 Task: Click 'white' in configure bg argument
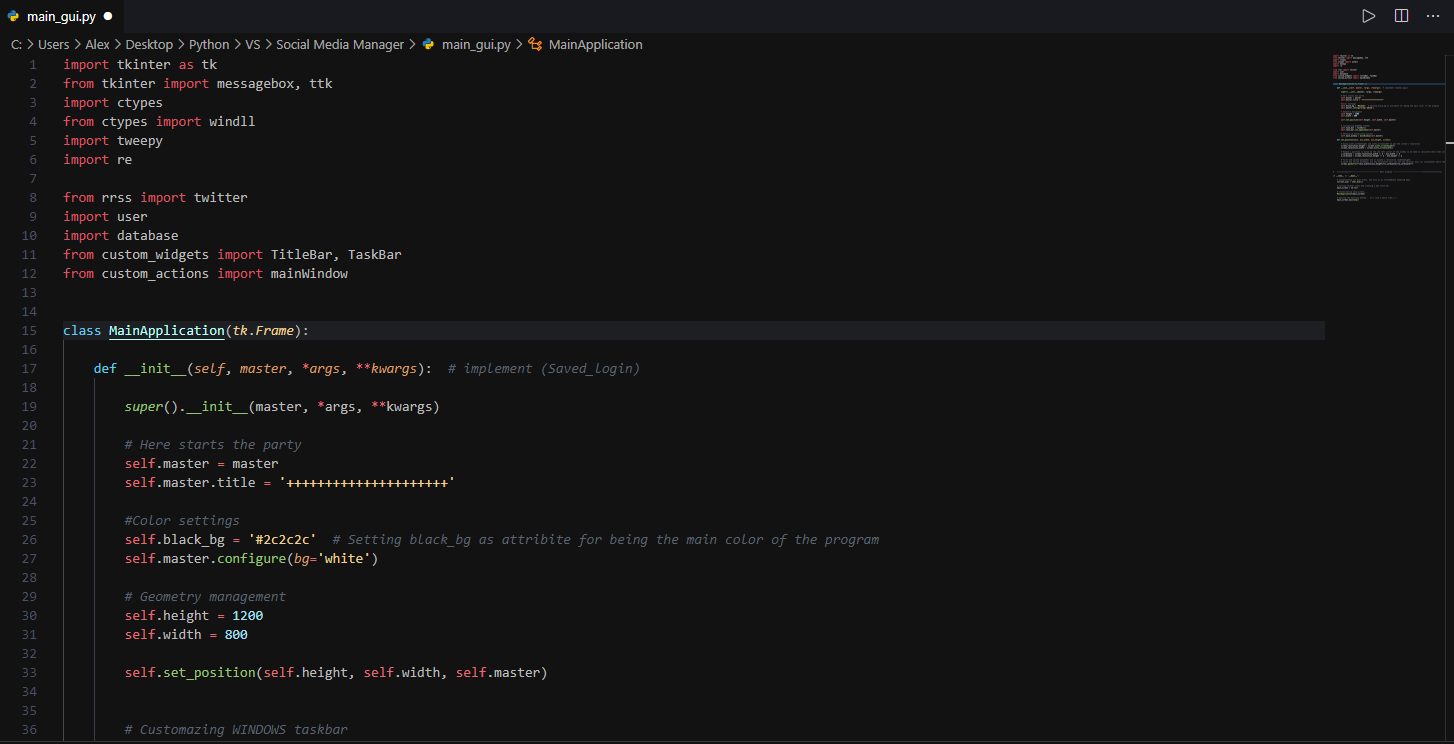[x=344, y=559]
